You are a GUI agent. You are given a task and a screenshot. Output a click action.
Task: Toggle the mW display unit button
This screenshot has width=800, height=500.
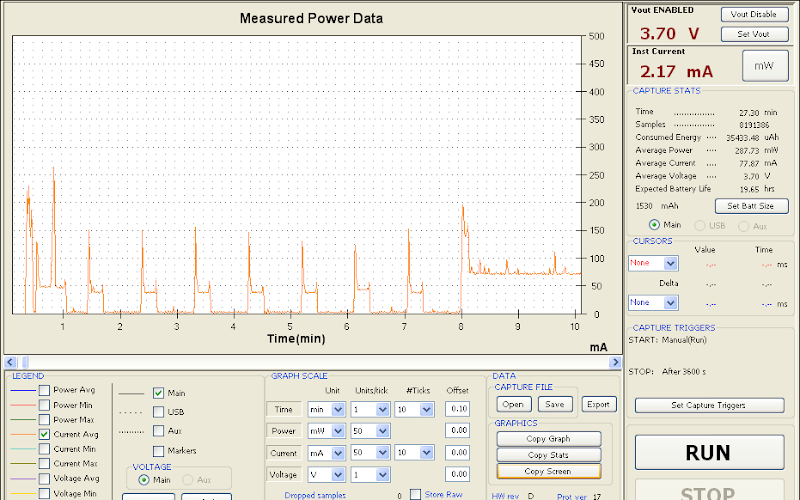point(765,66)
